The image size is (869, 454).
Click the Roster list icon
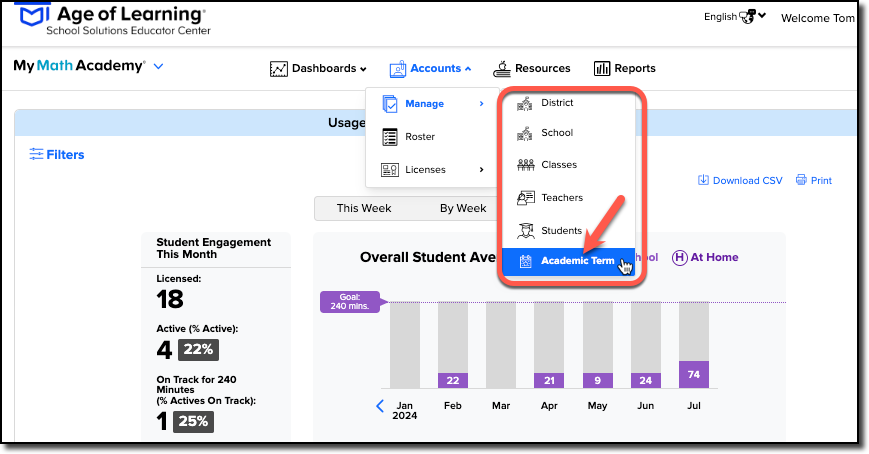pyautogui.click(x=390, y=137)
